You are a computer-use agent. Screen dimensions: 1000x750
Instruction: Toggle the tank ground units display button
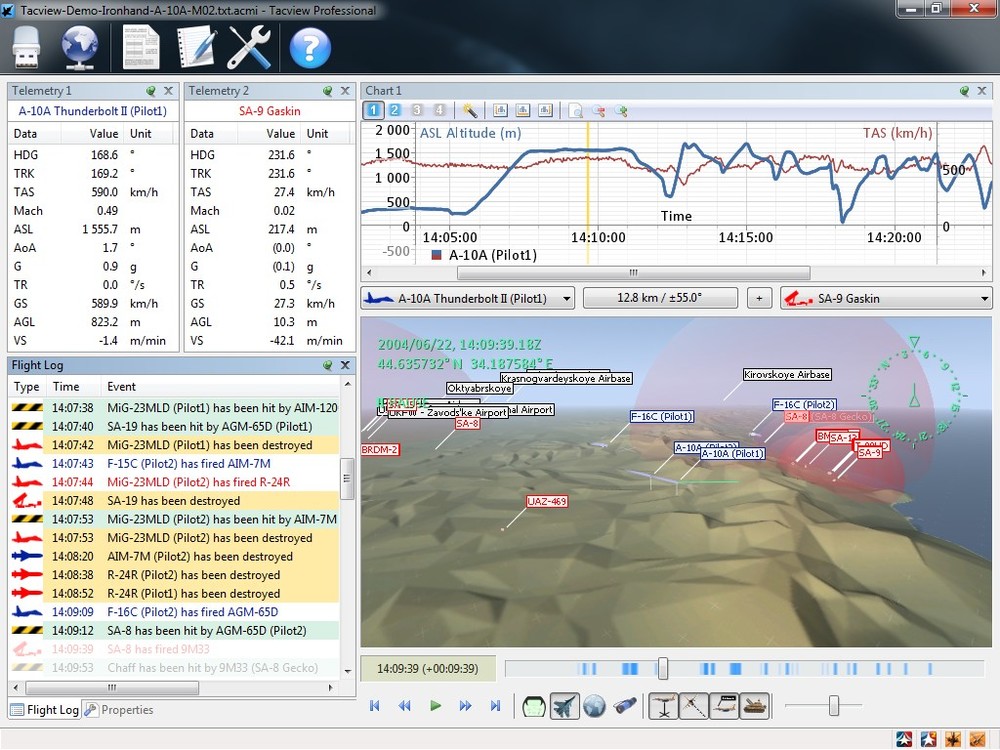[x=754, y=706]
